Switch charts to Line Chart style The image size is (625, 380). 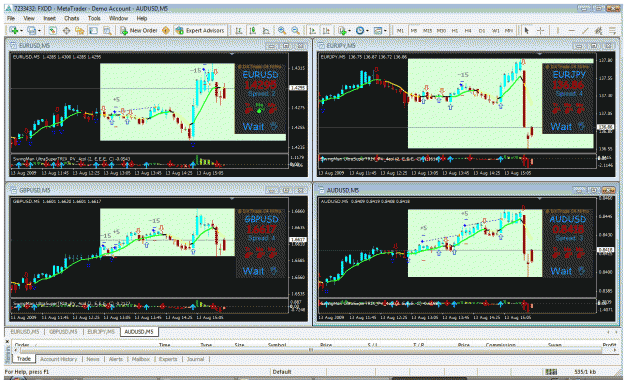coord(266,30)
